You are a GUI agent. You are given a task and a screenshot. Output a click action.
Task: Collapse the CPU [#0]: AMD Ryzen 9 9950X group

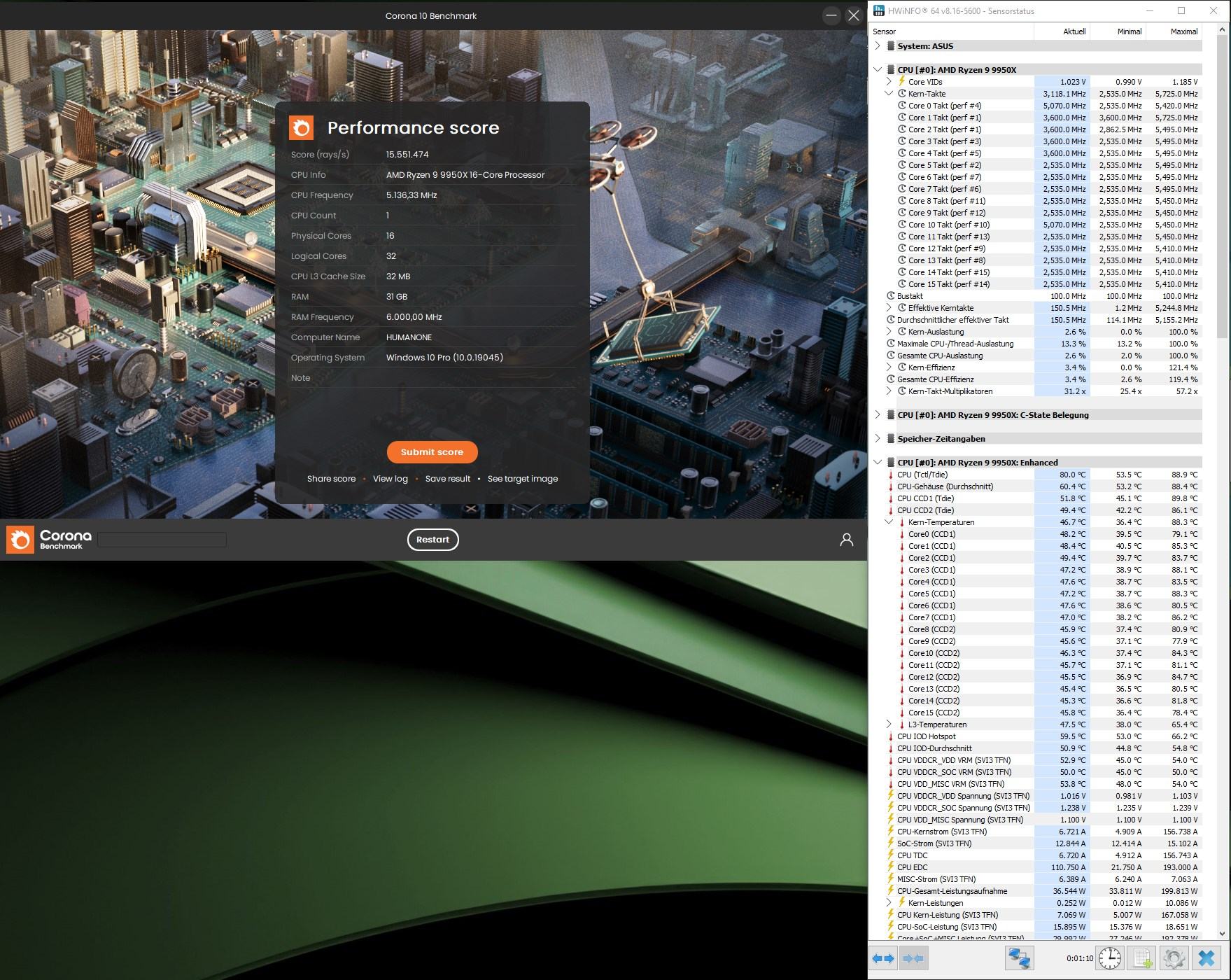point(878,70)
